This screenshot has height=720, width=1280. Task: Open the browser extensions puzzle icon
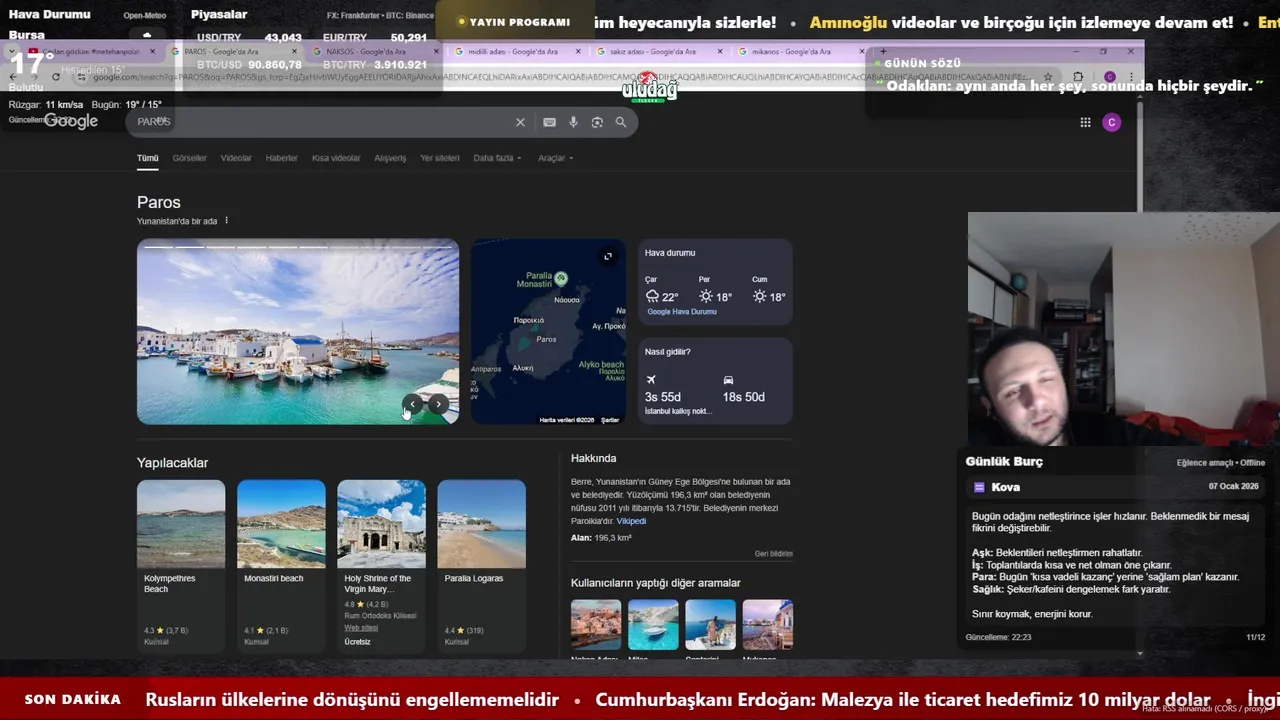(1078, 77)
